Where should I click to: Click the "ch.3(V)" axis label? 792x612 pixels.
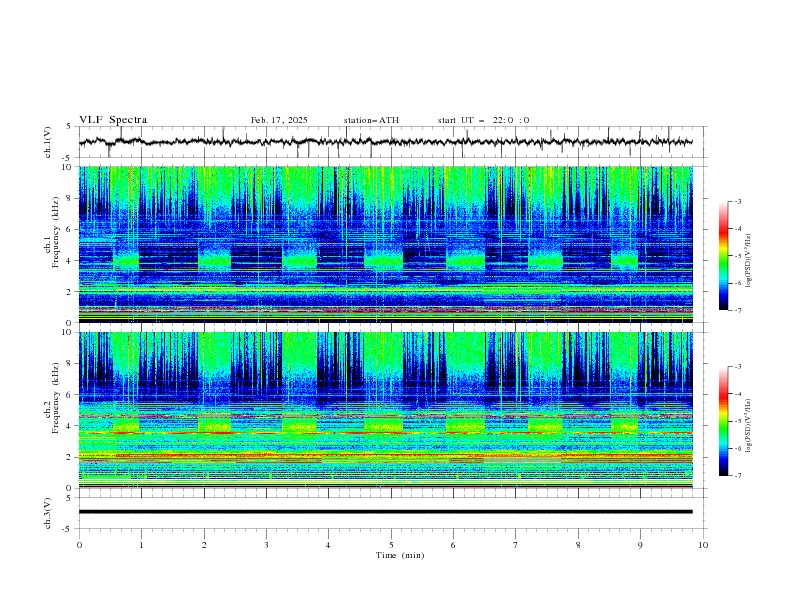(48, 513)
